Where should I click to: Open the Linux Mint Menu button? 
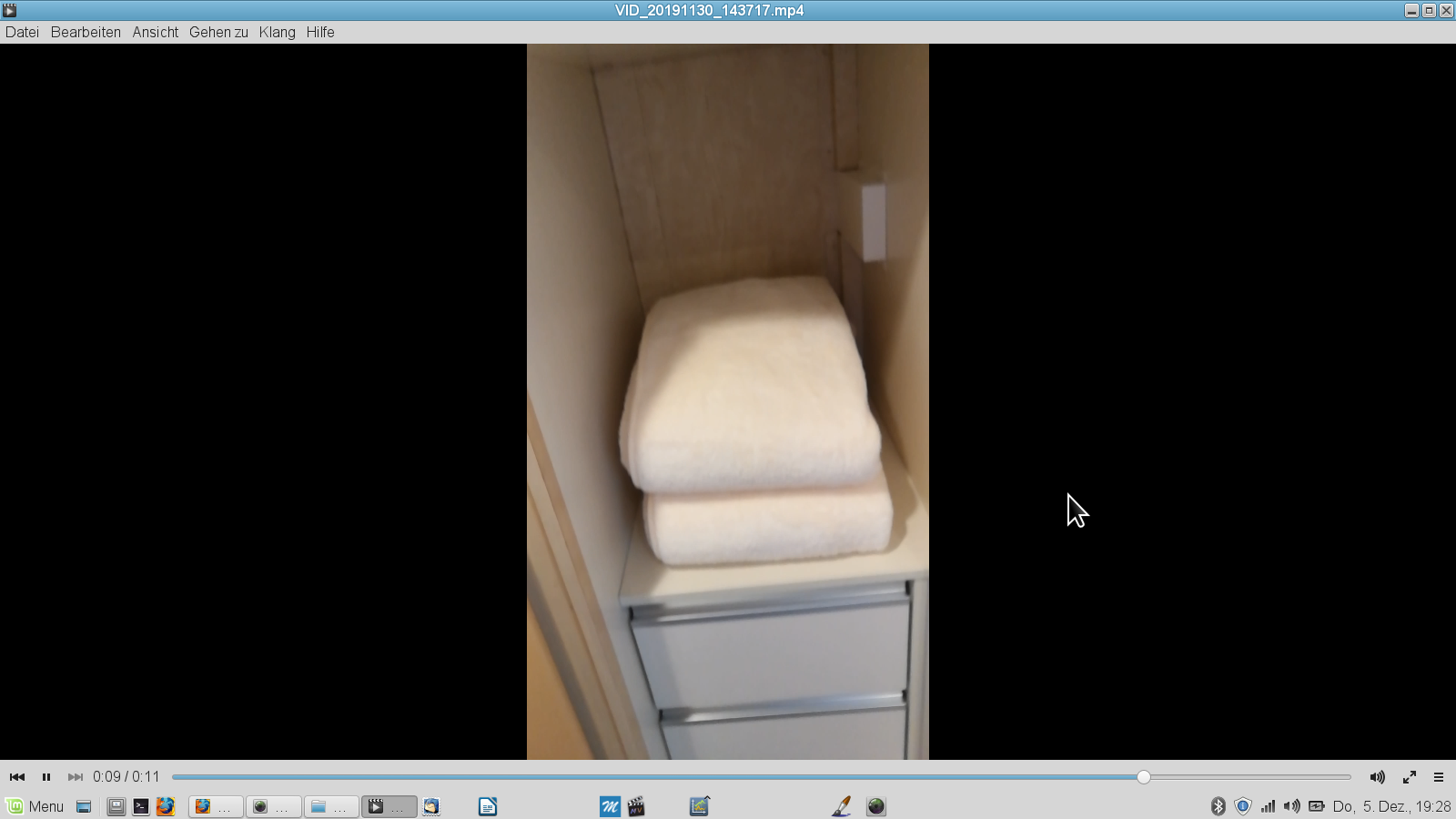(x=35, y=806)
